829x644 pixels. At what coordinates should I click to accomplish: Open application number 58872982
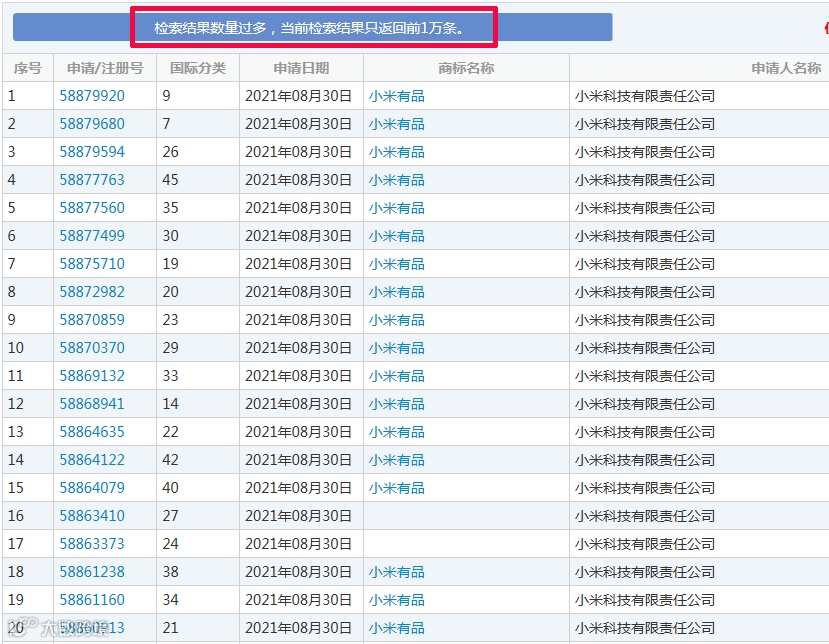[92, 292]
